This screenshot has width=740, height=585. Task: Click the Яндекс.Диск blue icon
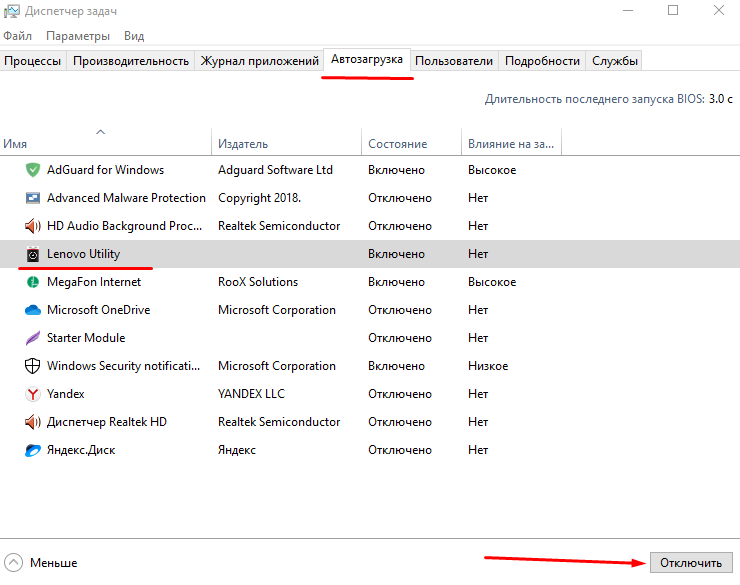tap(33, 450)
